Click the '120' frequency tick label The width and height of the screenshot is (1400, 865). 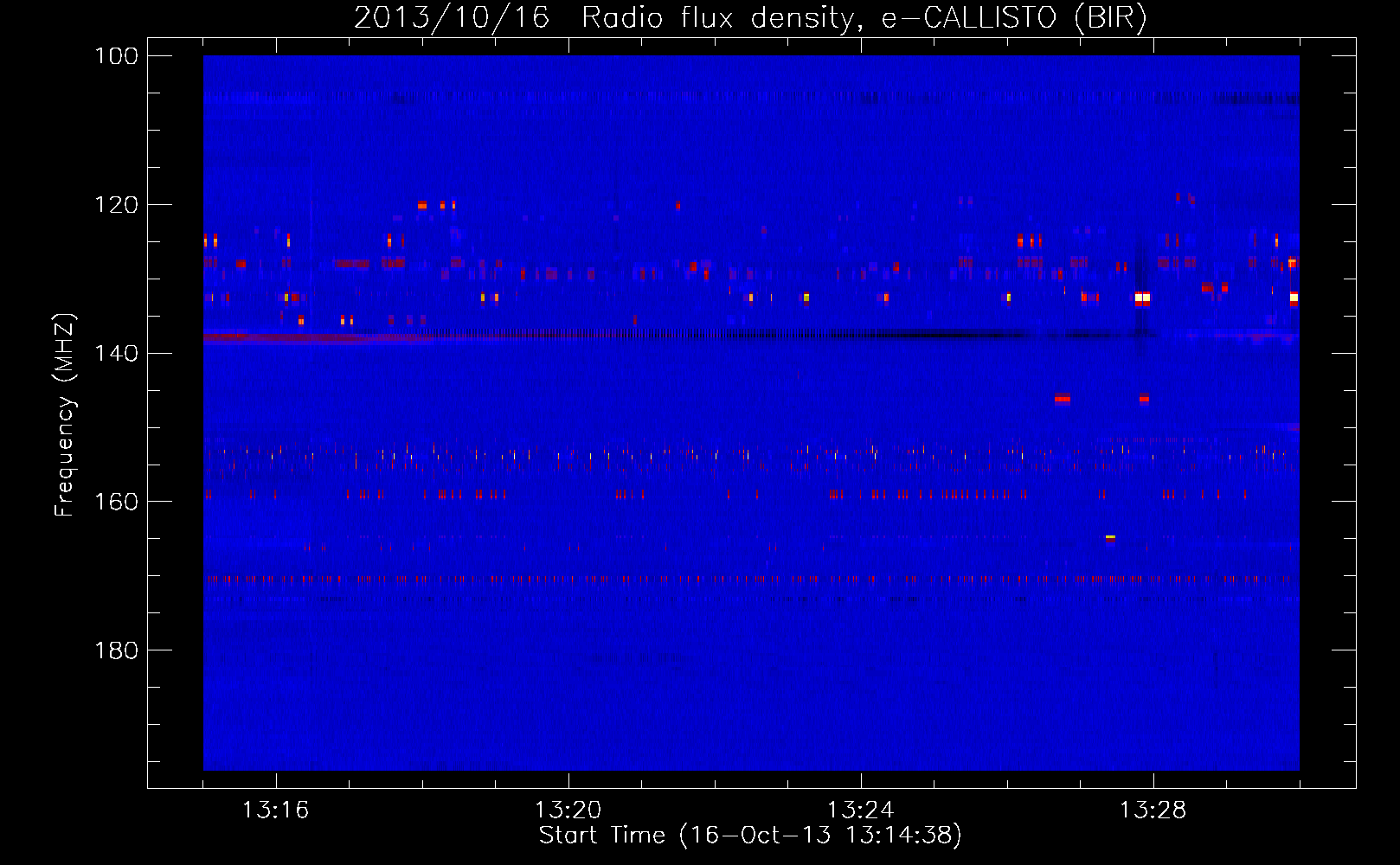(x=116, y=205)
